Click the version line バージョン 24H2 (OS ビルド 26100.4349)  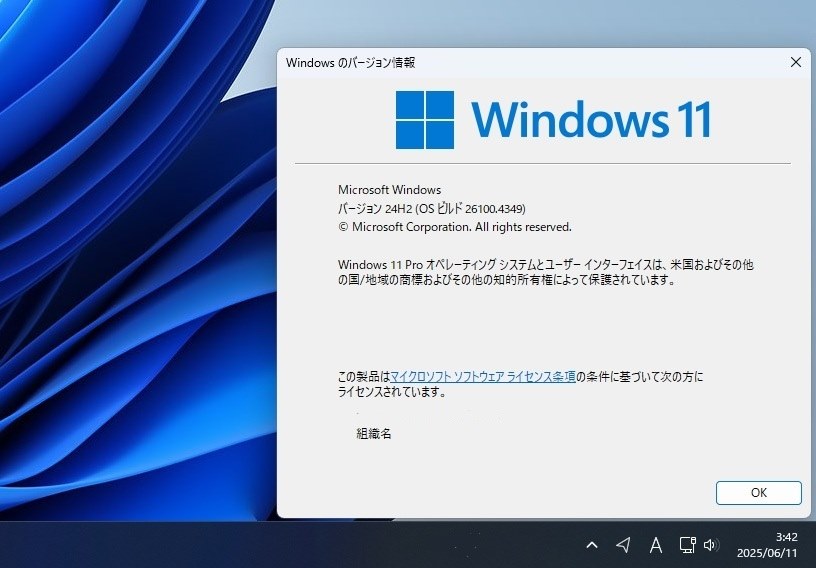432,209
